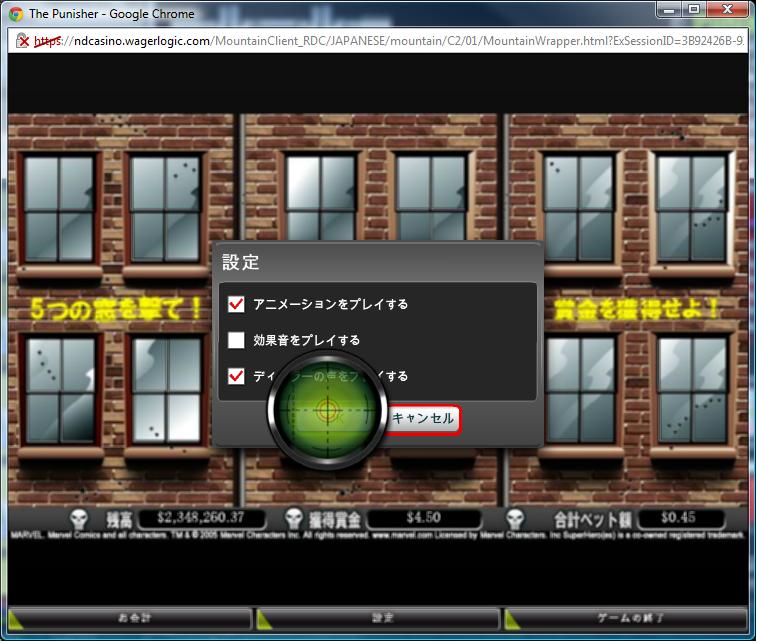
Task: Uncheck the dealer voice checkbox
Action: pyautogui.click(x=236, y=376)
